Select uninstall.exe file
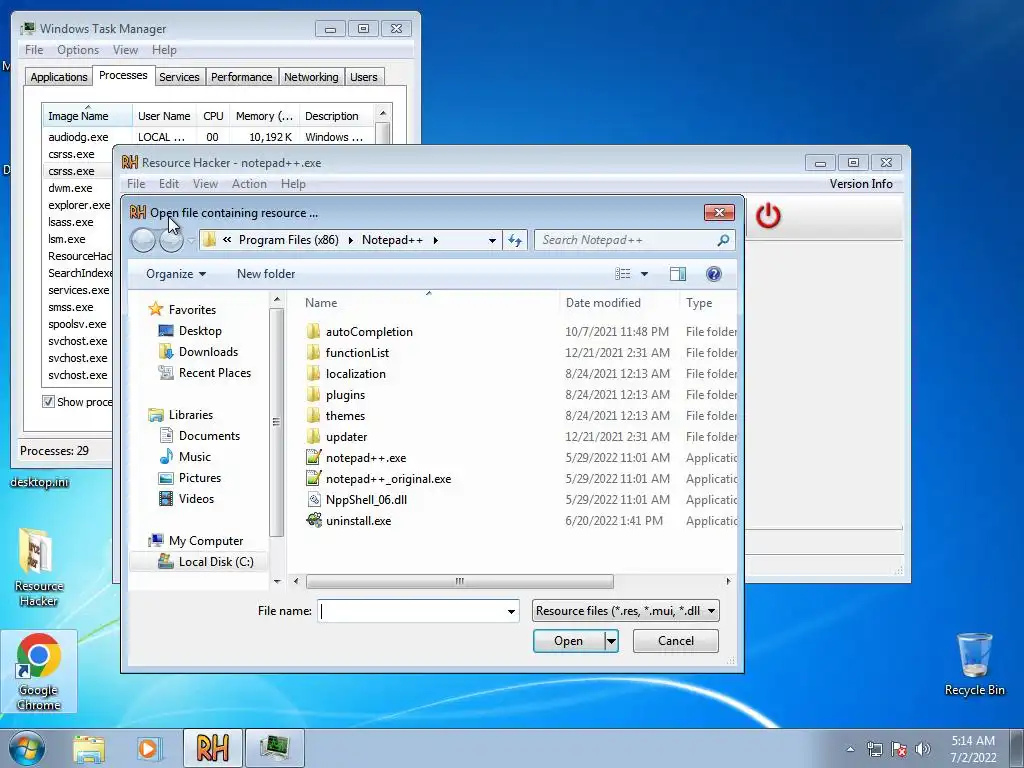 click(x=359, y=520)
